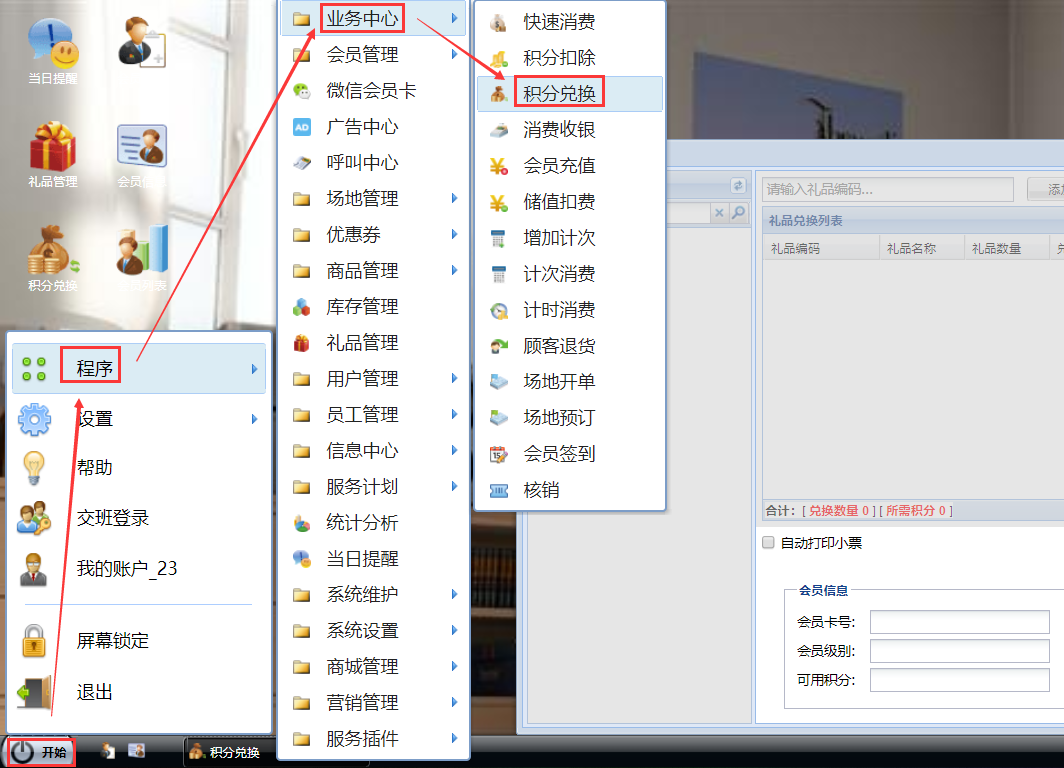This screenshot has width=1064, height=768.
Task: Enable the 自动打印小票 checkbox
Action: coord(768,543)
